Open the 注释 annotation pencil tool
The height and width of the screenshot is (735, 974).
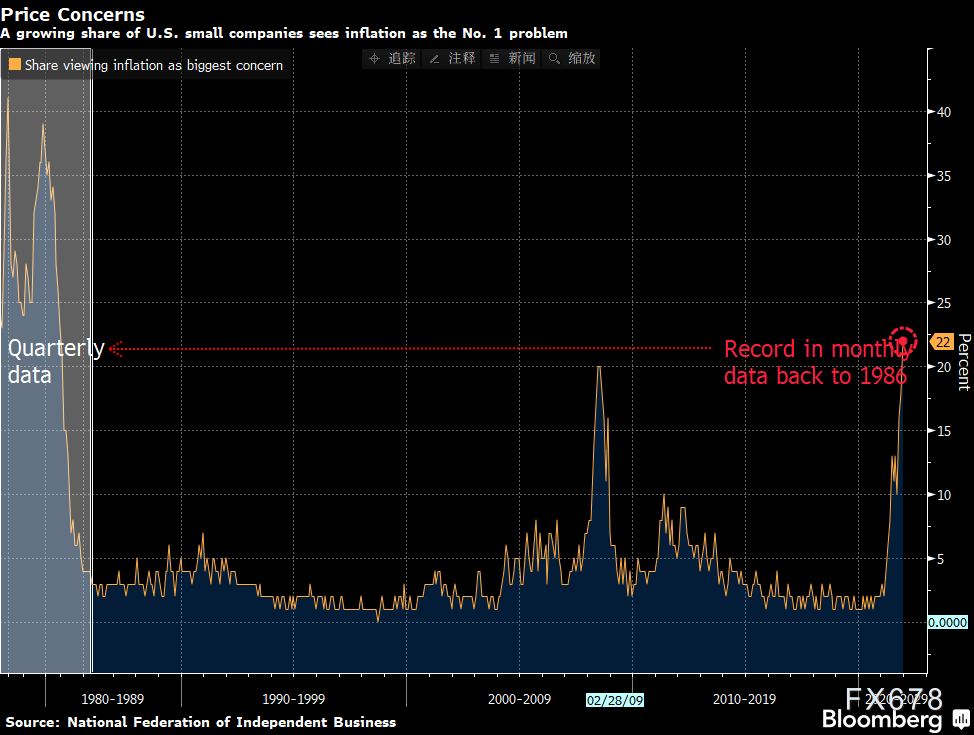pos(452,58)
